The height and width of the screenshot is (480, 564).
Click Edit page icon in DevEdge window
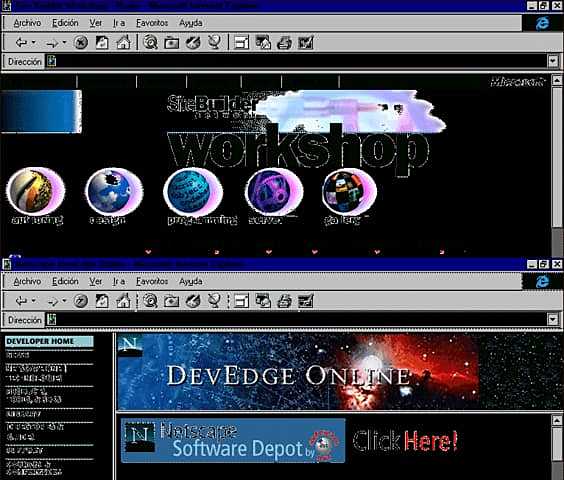[x=306, y=301]
